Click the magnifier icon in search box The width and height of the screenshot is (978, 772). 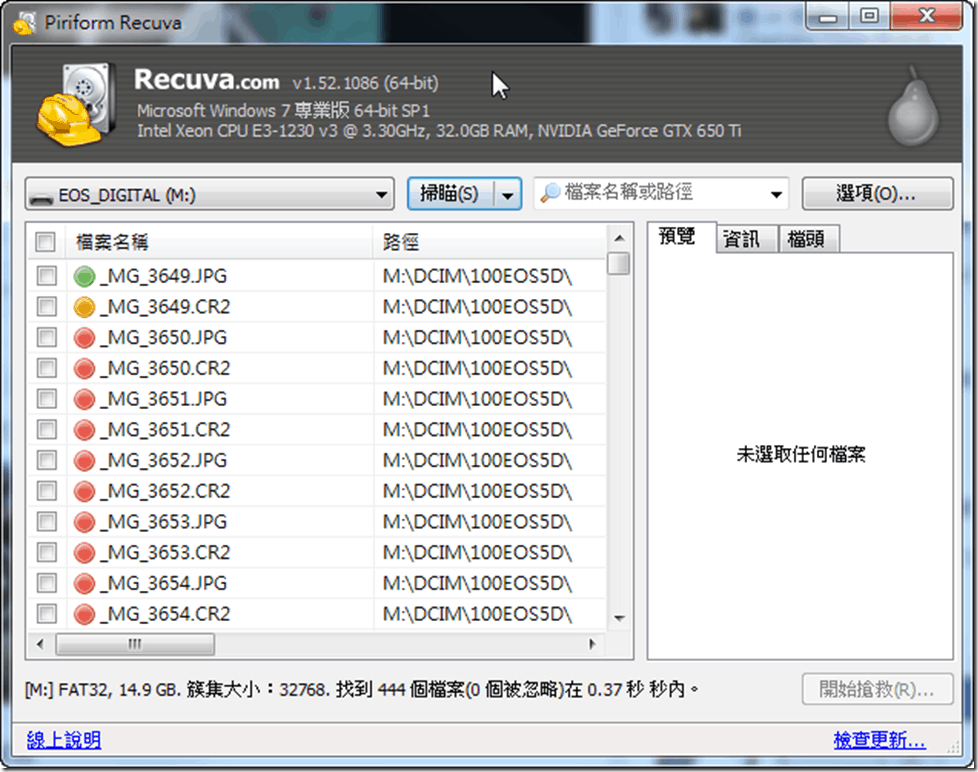(x=550, y=194)
